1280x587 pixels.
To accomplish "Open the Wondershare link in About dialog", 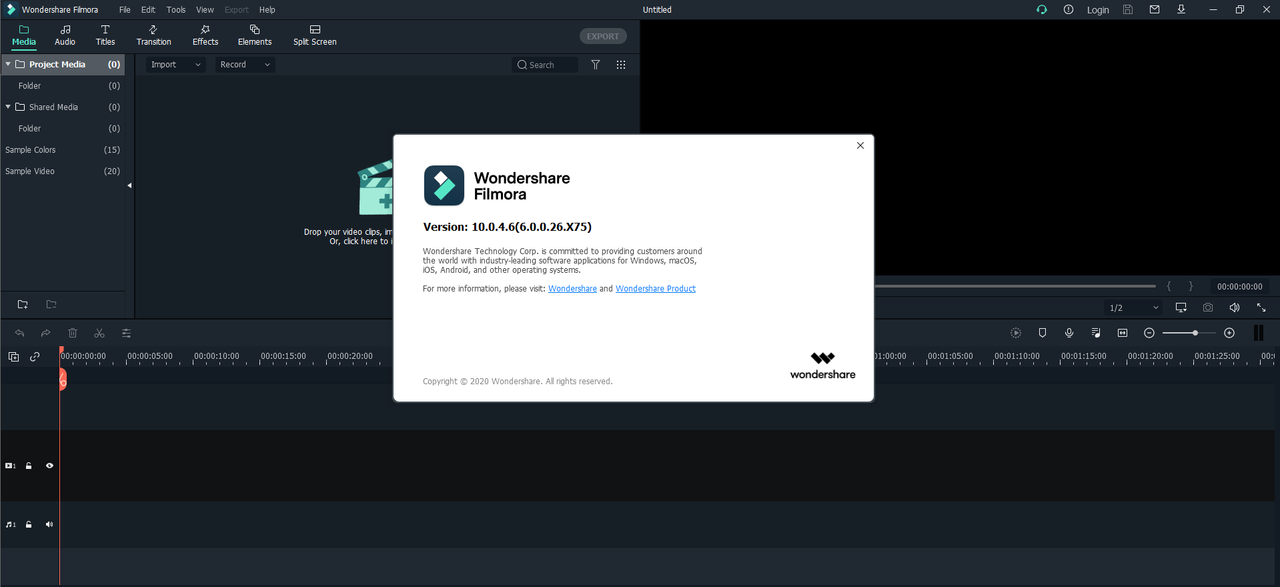I will pos(572,289).
